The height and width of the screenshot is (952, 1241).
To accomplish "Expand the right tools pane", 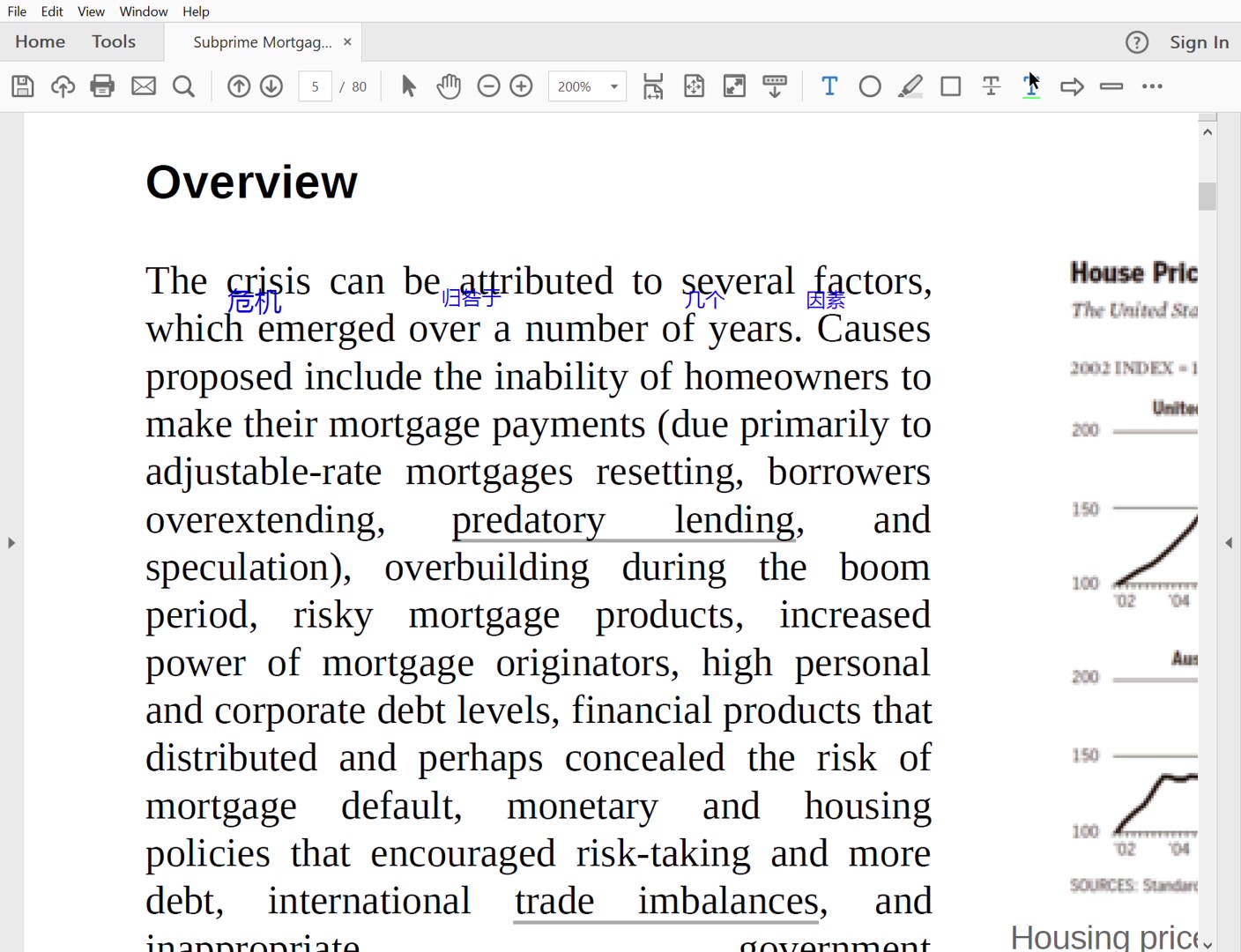I will point(1229,543).
